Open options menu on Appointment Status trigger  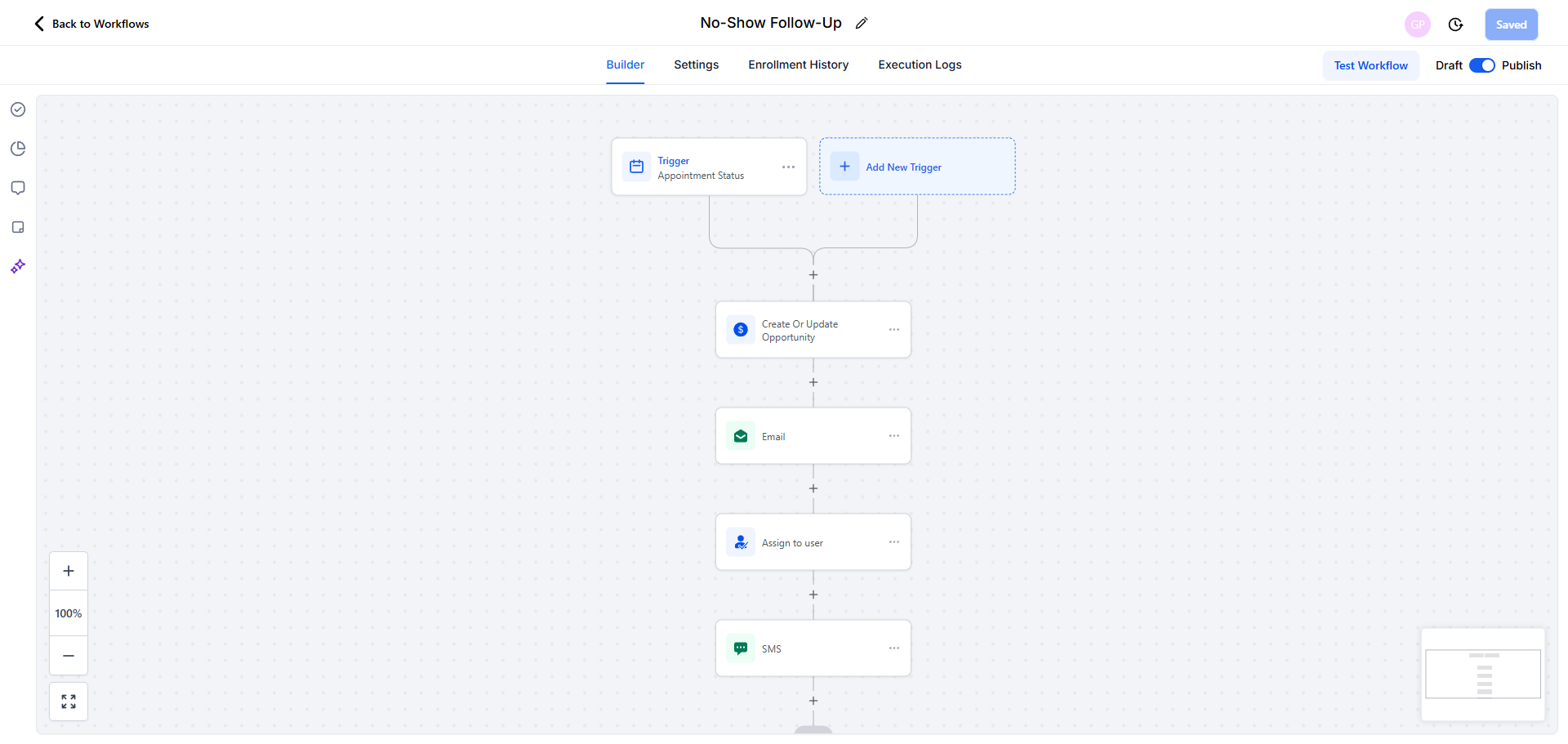pos(788,167)
